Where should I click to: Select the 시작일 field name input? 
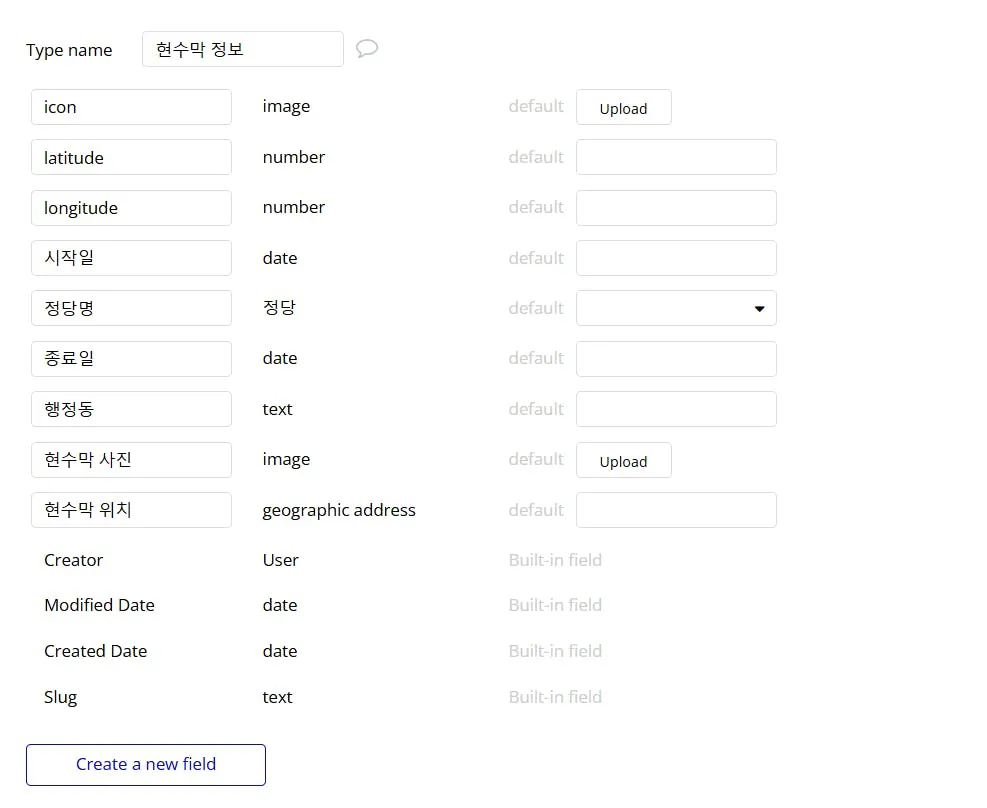(131, 258)
